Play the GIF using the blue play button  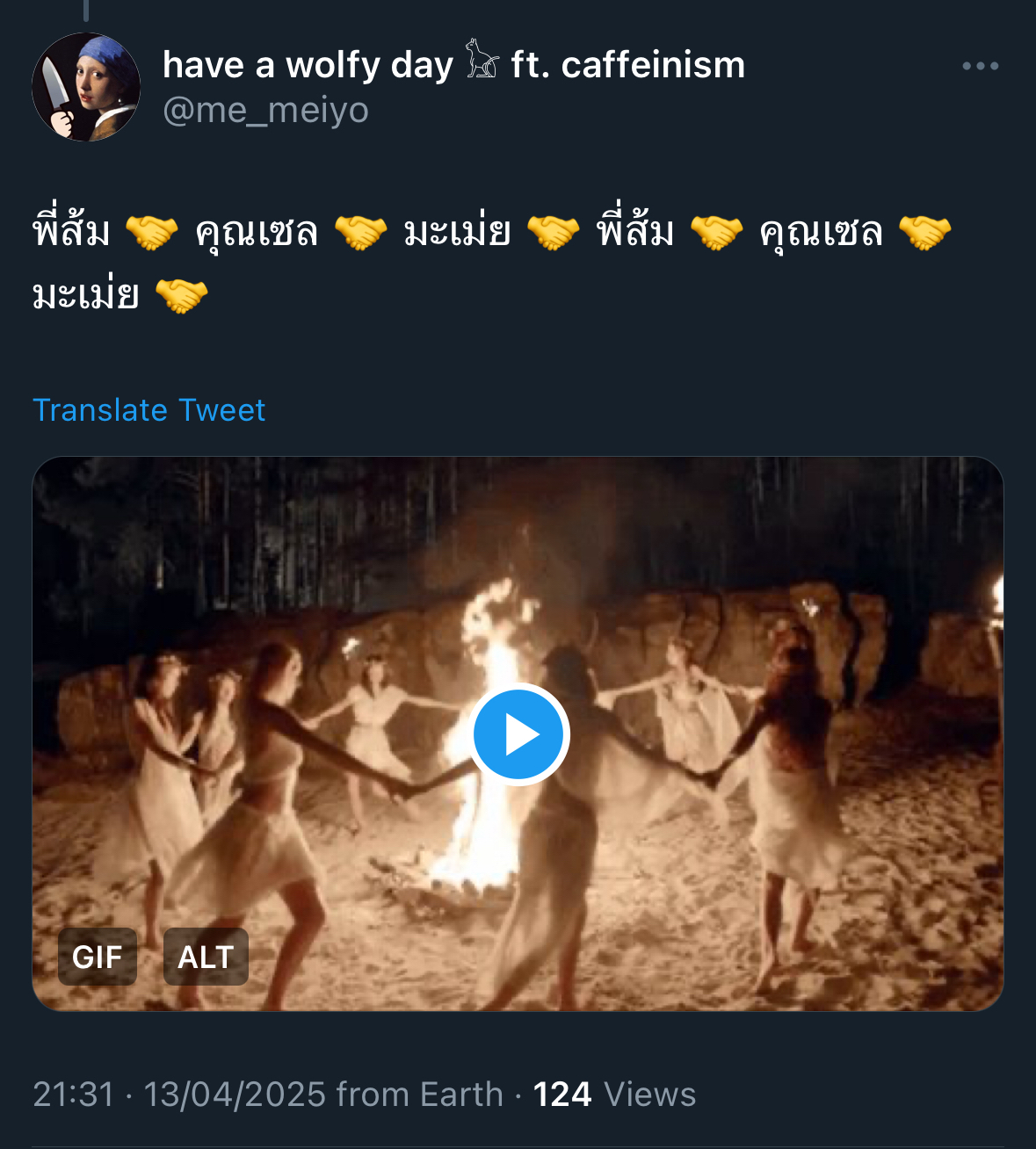point(519,734)
